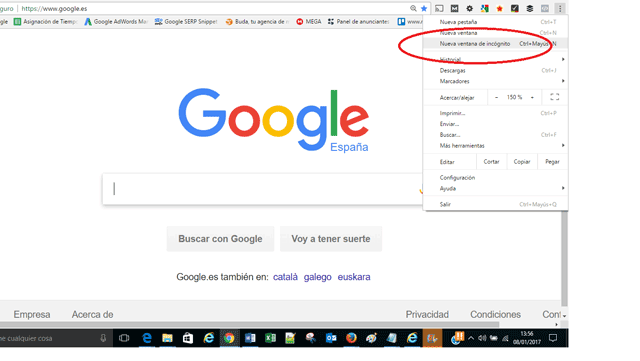640x361 pixels.
Task: Open Microsoft Edge from taskbar
Action: 147,338
